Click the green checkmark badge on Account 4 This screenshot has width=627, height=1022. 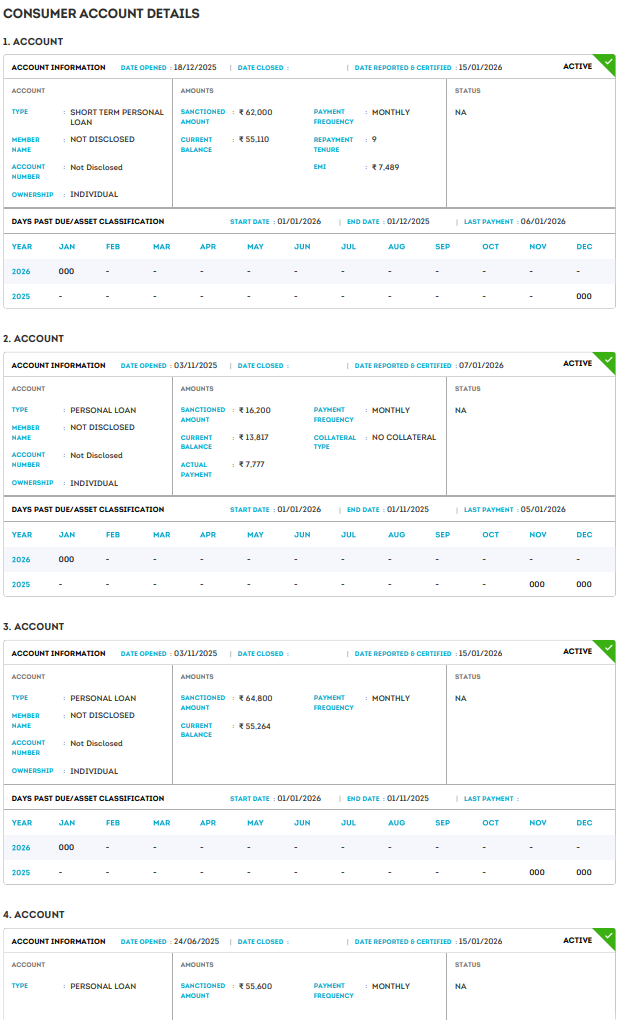(607, 936)
